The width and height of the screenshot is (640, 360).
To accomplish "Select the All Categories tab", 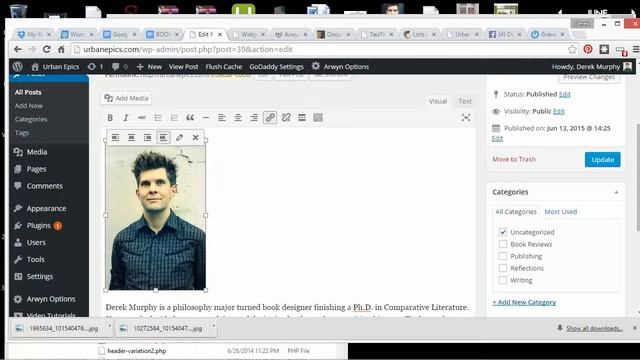I will pyautogui.click(x=516, y=211).
